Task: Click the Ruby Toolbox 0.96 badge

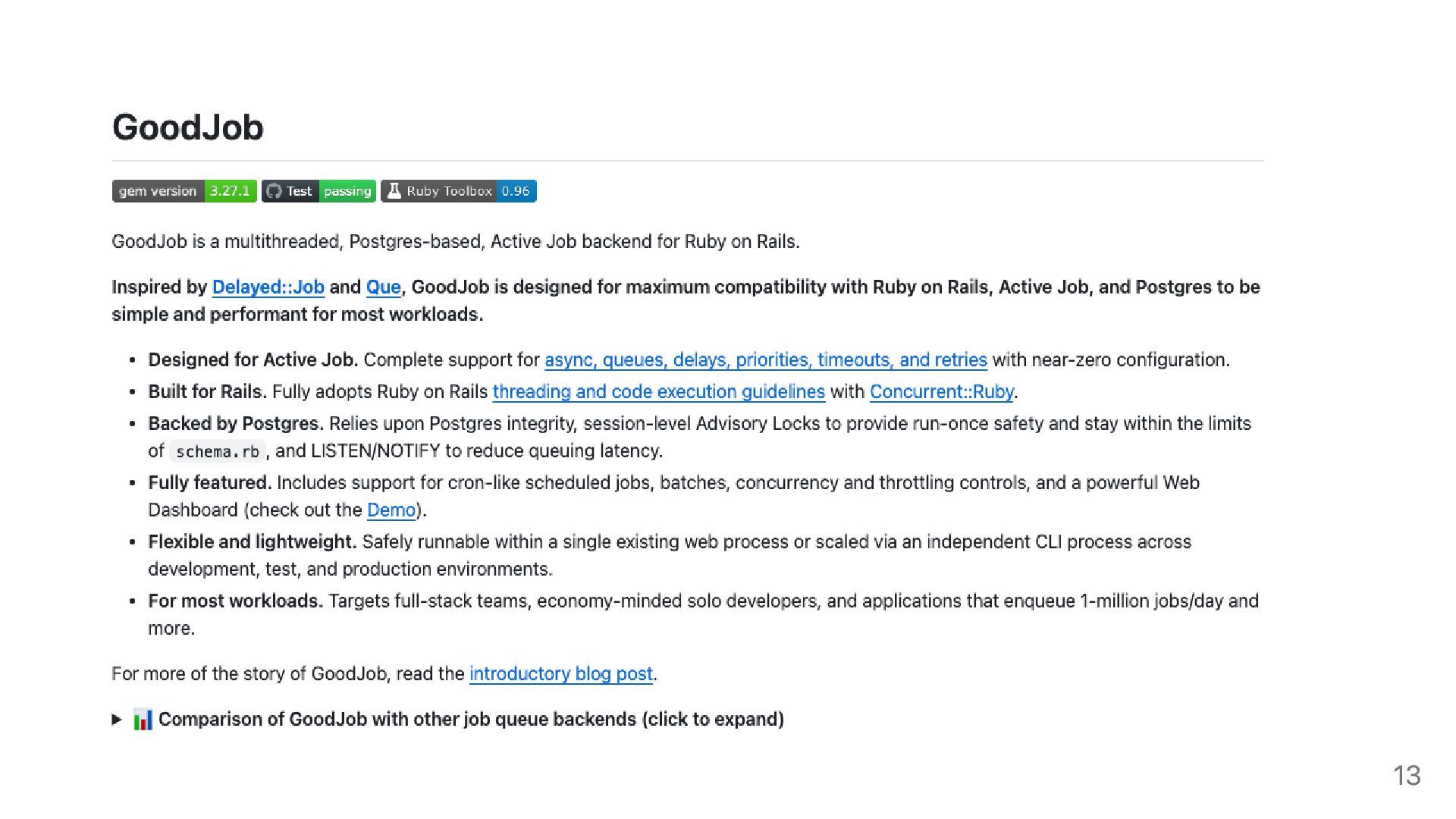Action: point(459,191)
